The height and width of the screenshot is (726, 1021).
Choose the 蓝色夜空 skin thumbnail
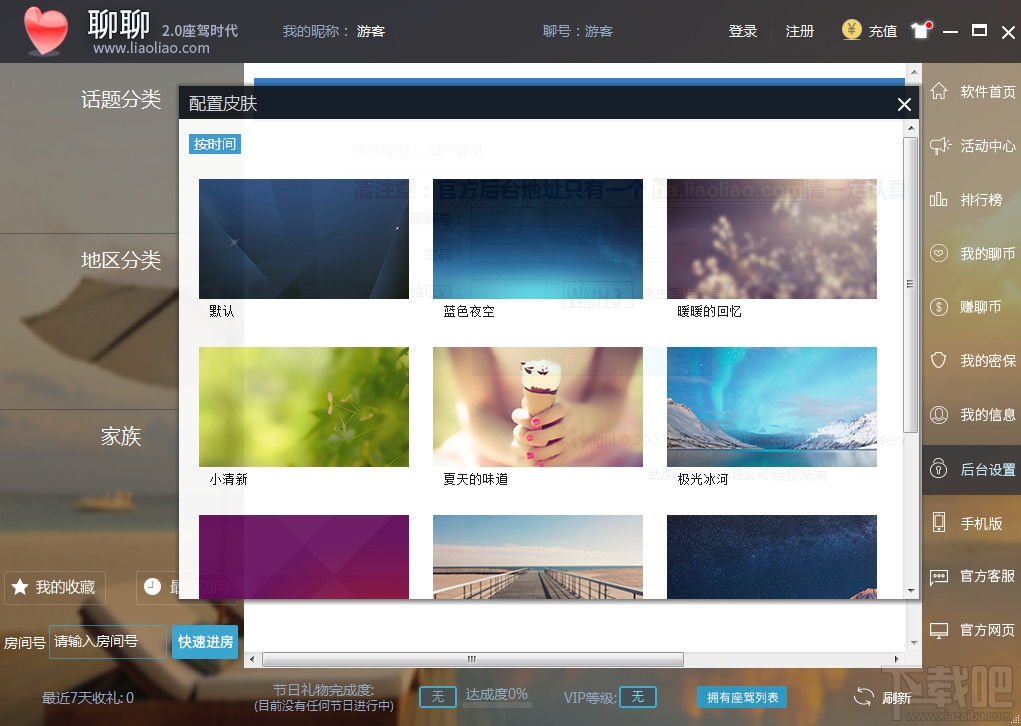pos(538,239)
